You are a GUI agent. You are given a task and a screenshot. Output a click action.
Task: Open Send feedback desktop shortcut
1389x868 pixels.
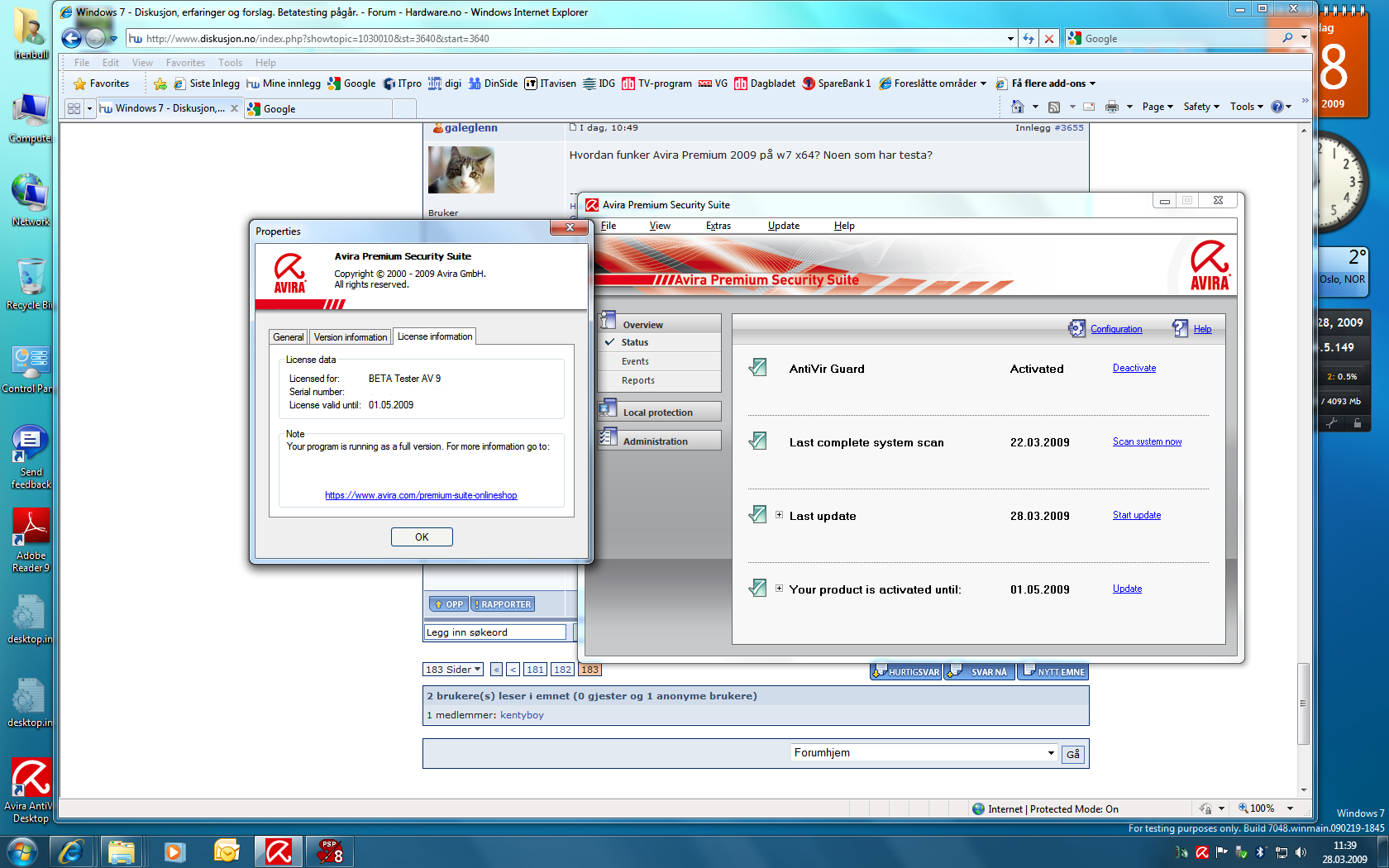[31, 457]
